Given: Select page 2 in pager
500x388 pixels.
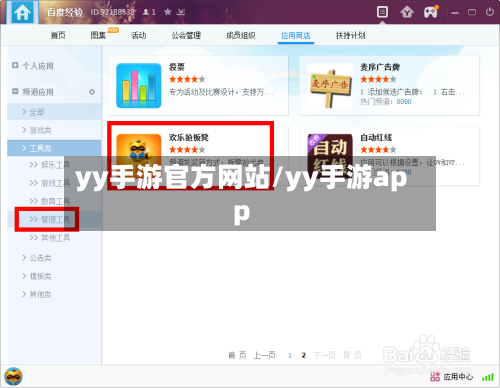Looking at the screenshot, I should (303, 356).
